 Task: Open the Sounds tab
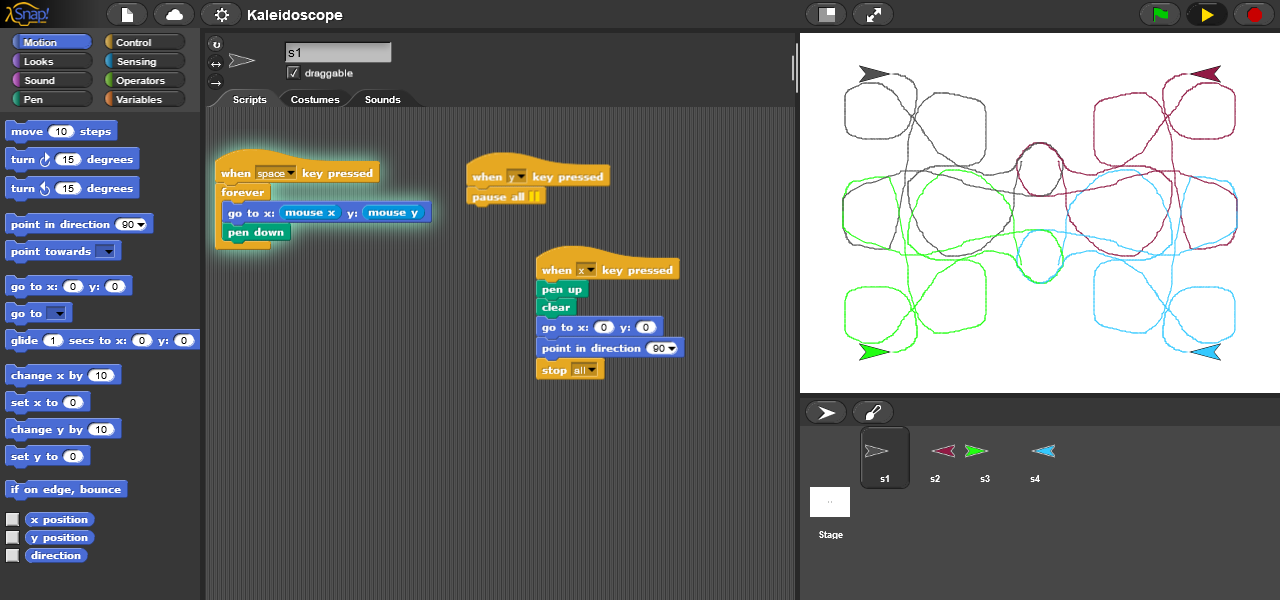click(382, 100)
